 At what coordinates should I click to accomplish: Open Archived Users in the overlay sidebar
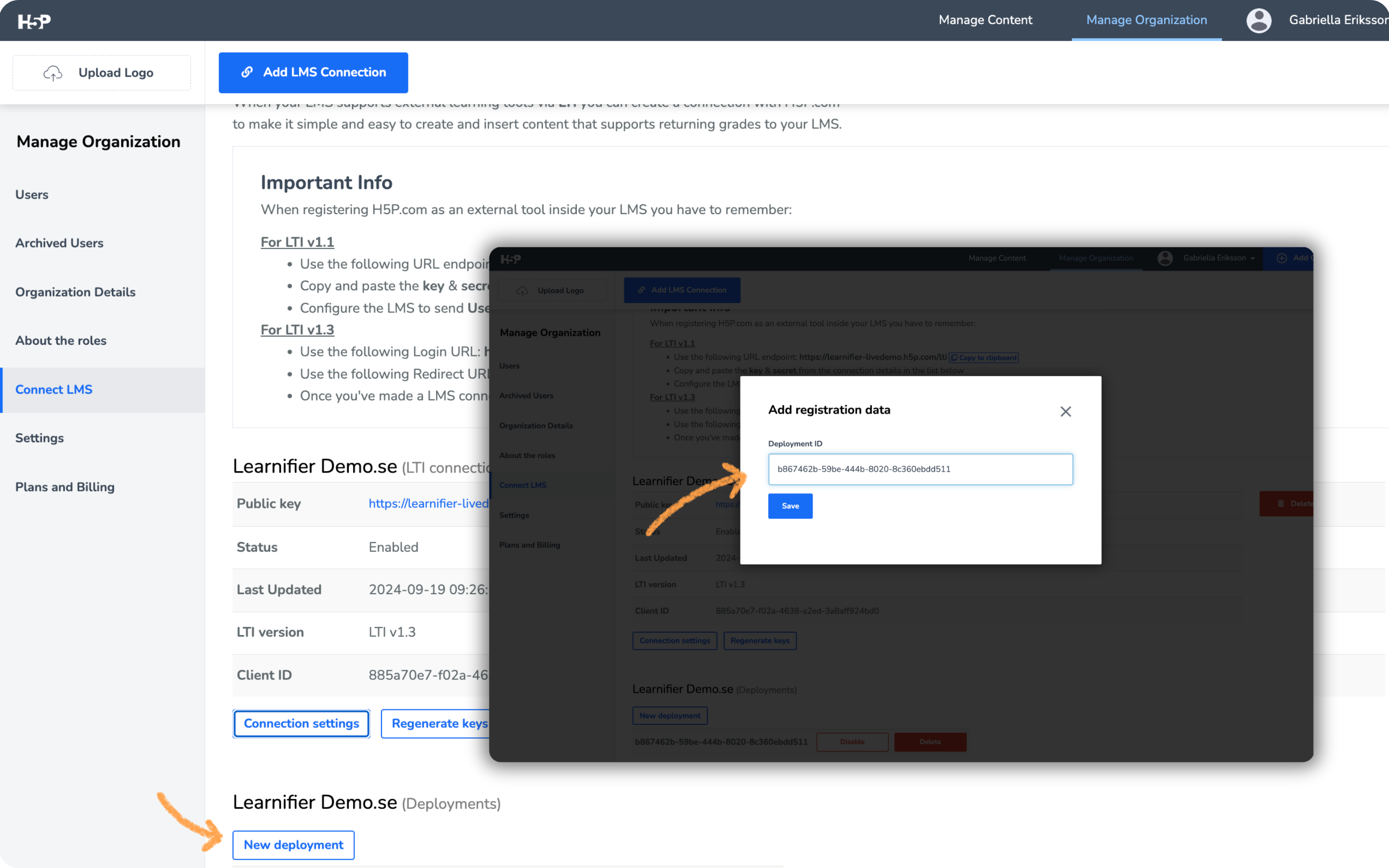tap(526, 395)
